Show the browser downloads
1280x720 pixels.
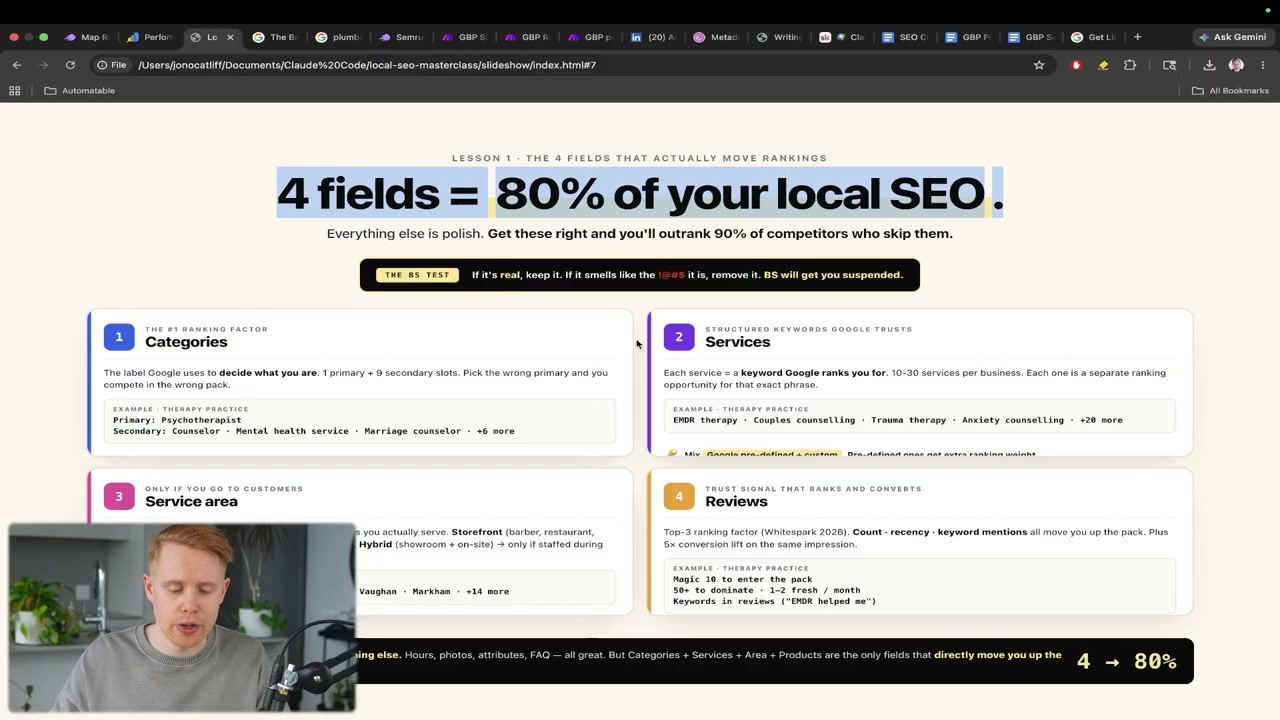coord(1209,65)
